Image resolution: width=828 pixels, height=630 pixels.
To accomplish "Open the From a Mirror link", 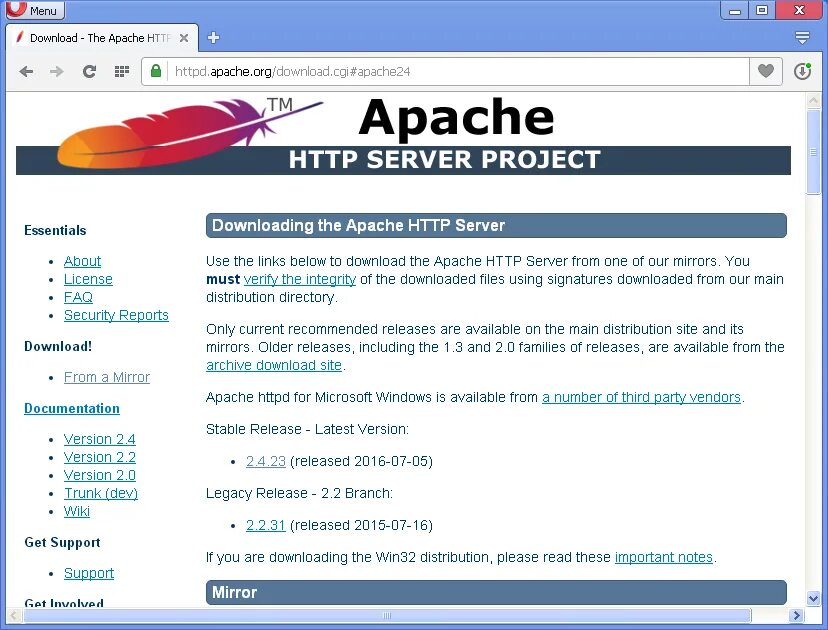I will (107, 377).
